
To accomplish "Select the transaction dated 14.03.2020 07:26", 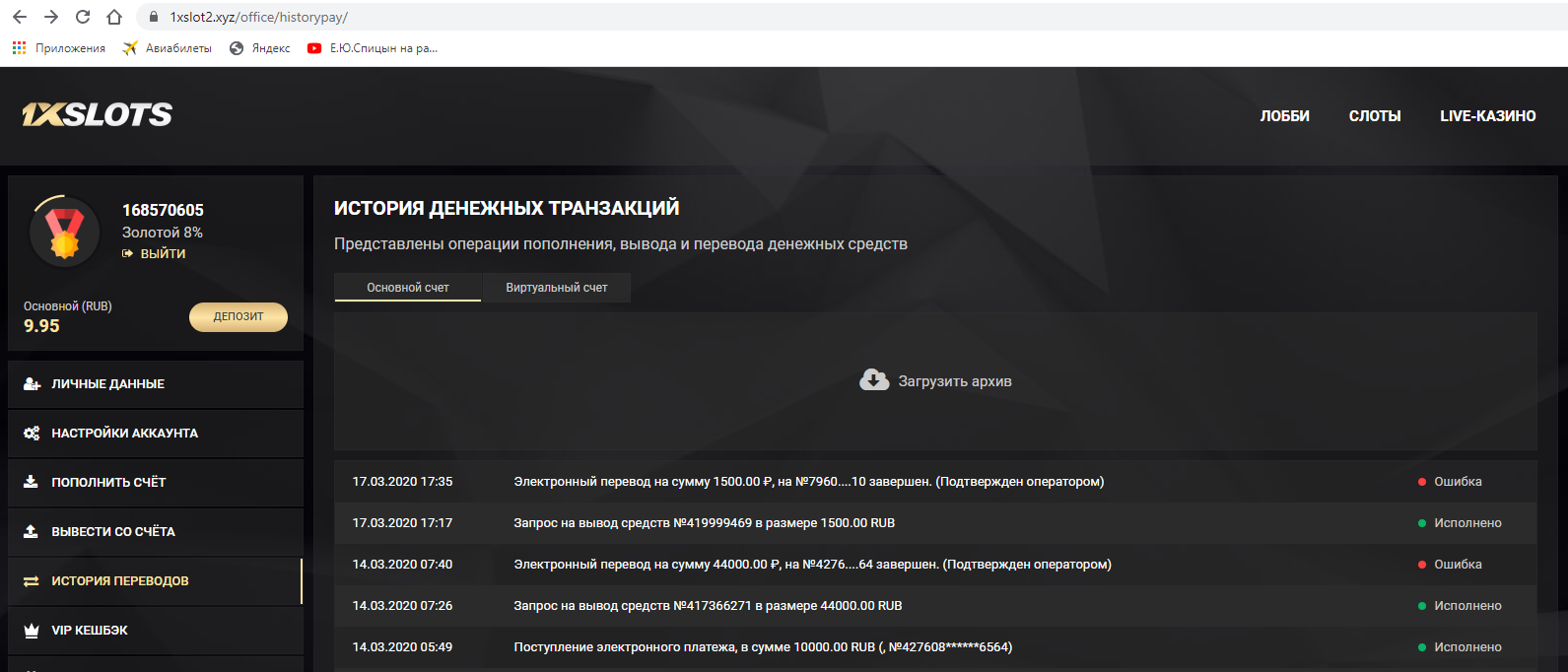I will (935, 606).
